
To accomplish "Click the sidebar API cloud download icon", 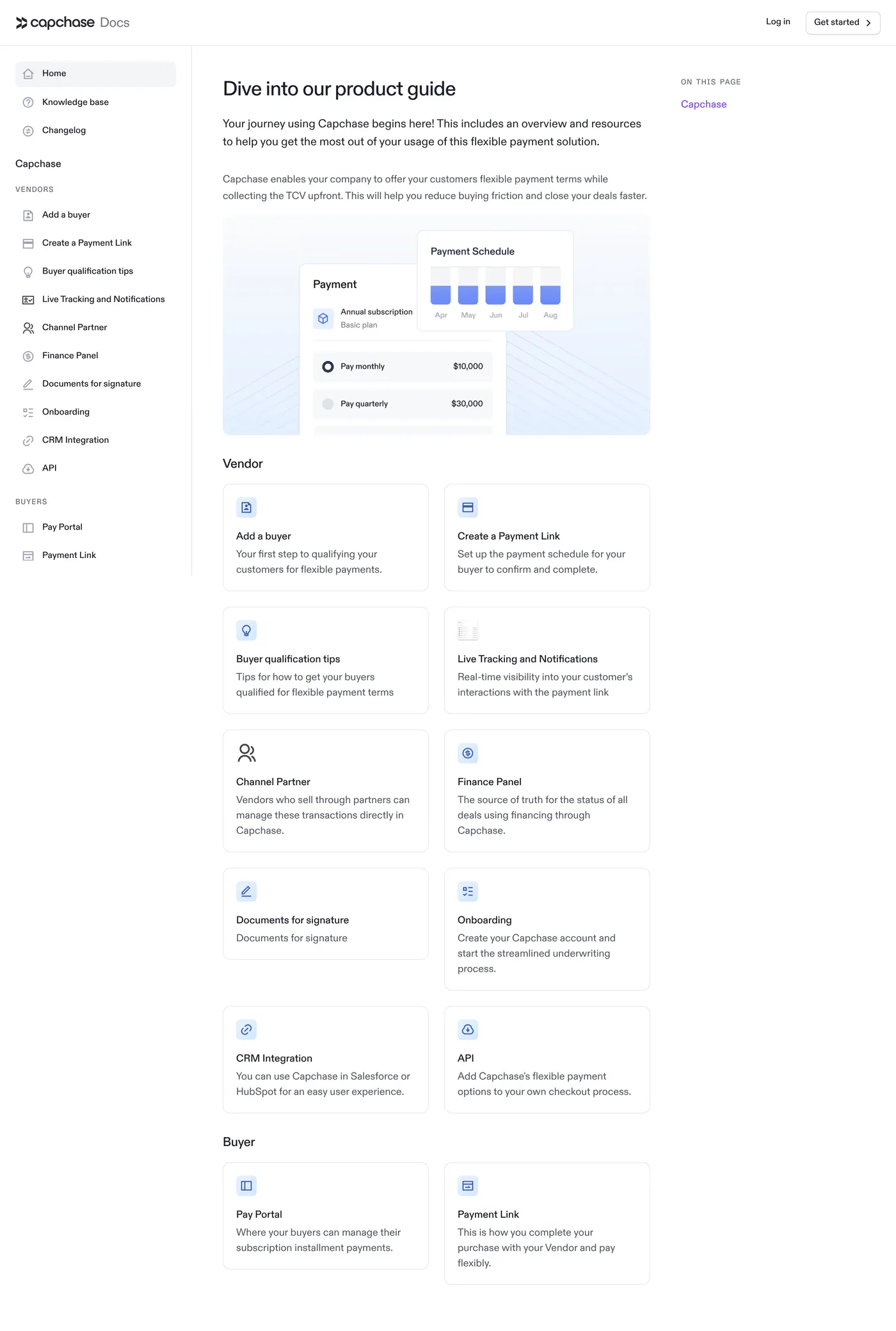I will pyautogui.click(x=28, y=468).
